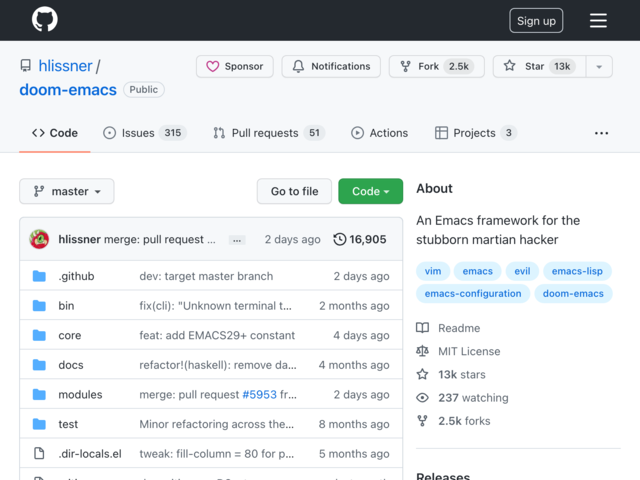Click the repository icon beside hlissner

click(x=25, y=66)
